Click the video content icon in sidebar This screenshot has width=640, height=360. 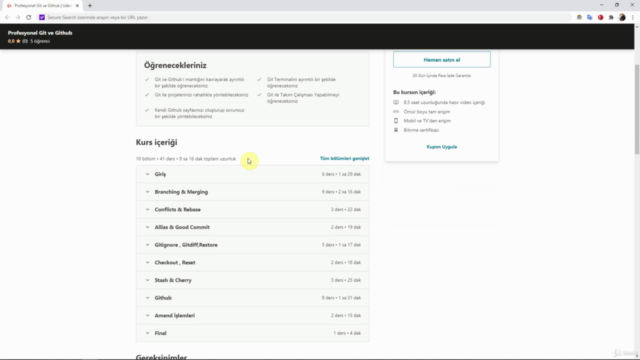[396, 102]
